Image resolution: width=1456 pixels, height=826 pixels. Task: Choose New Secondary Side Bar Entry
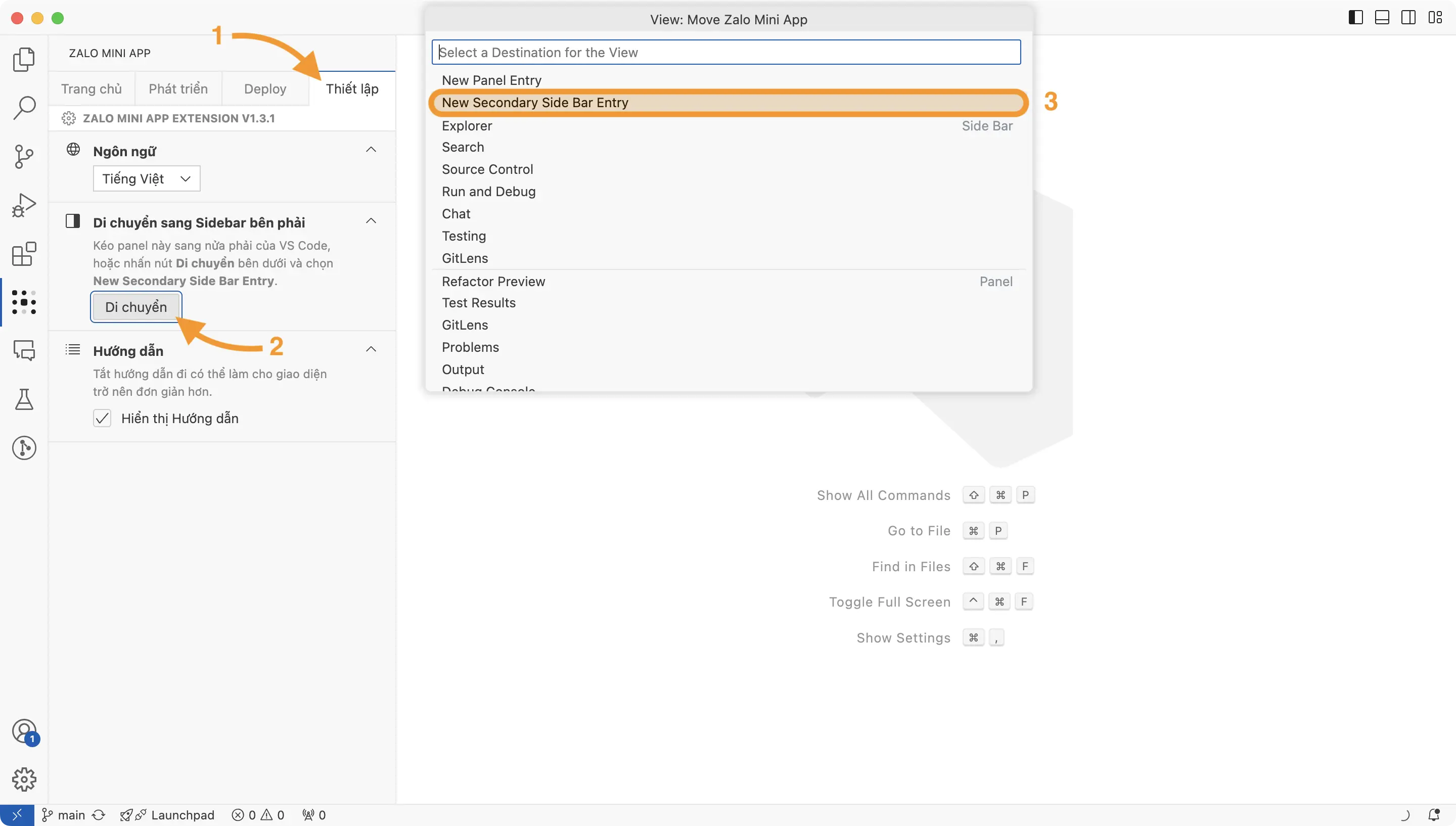tap(729, 103)
